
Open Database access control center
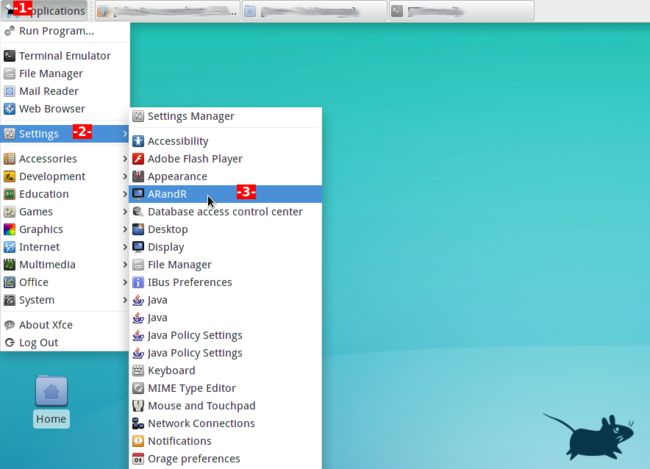pyautogui.click(x=226, y=211)
